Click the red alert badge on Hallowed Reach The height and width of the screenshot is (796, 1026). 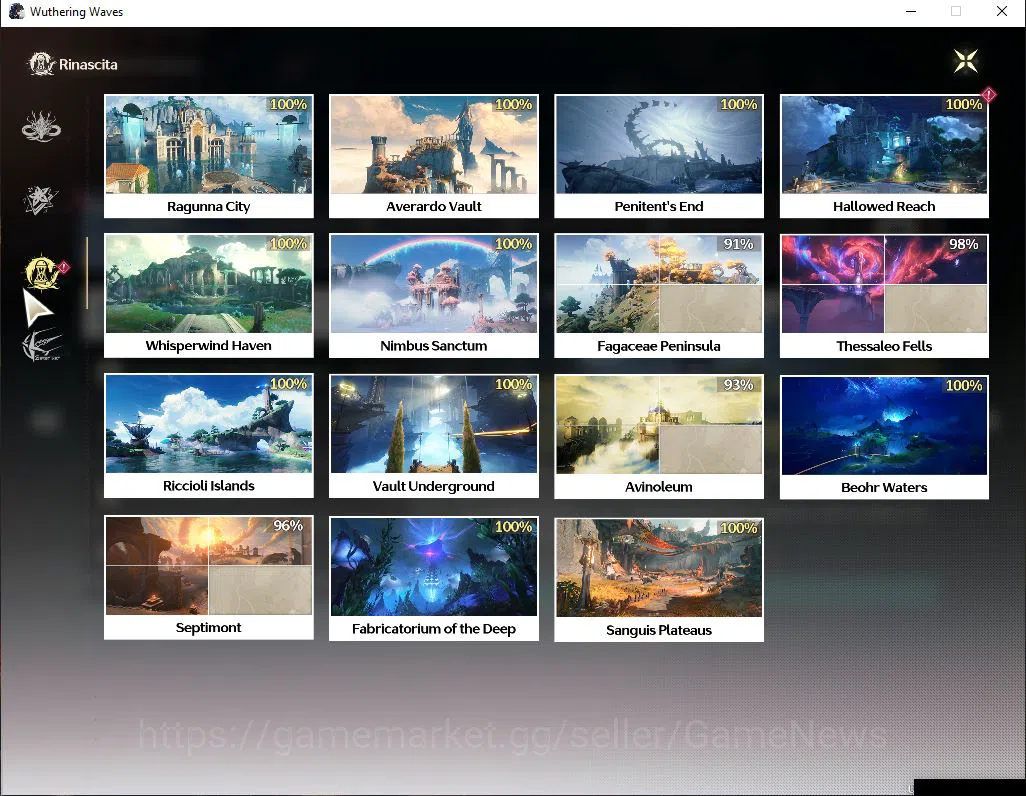click(988, 95)
